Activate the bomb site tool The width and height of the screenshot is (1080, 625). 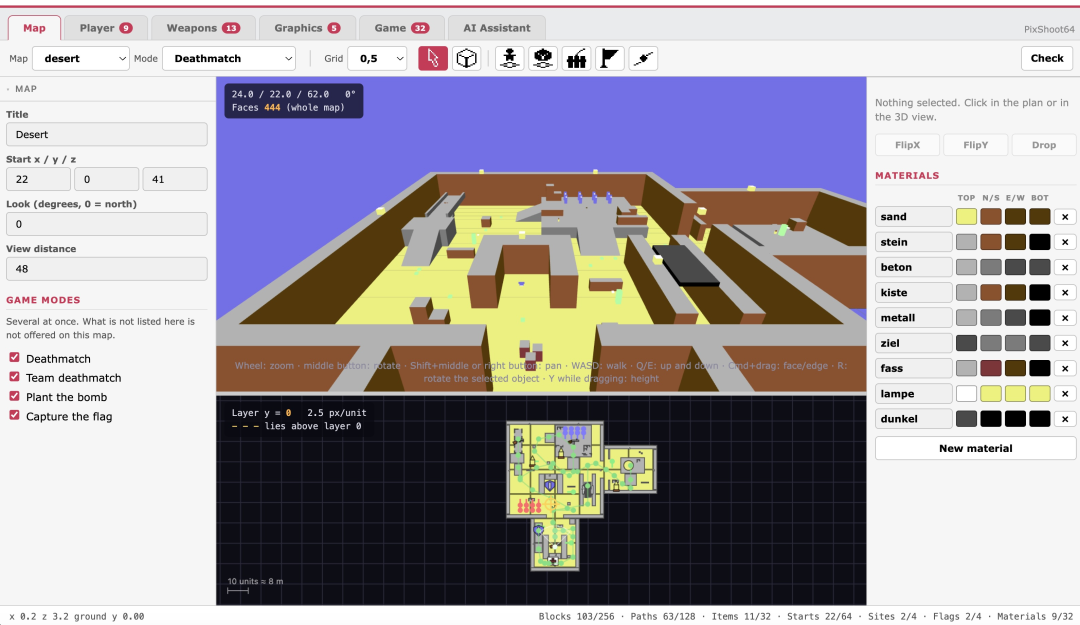(x=577, y=59)
